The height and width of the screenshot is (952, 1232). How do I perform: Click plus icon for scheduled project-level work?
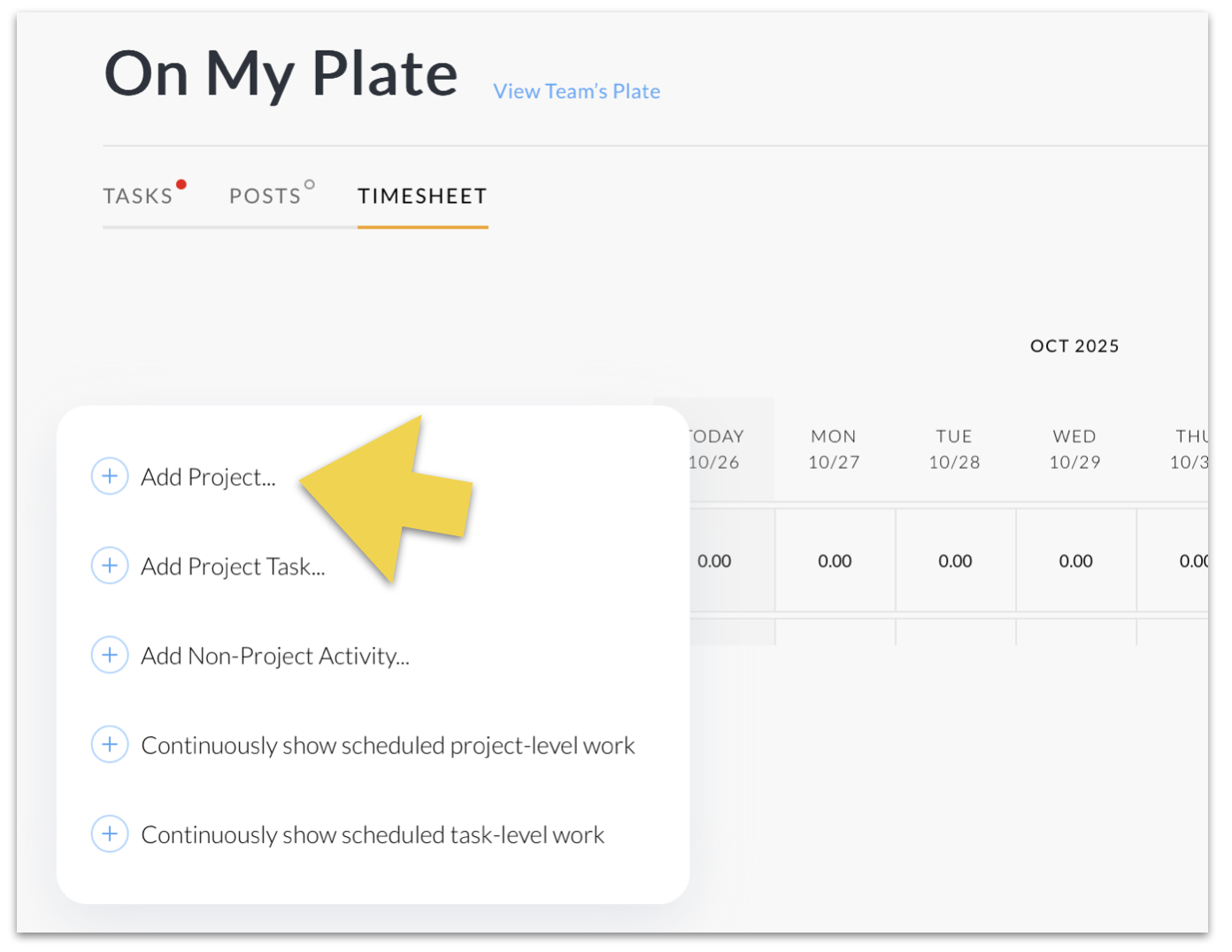point(110,744)
